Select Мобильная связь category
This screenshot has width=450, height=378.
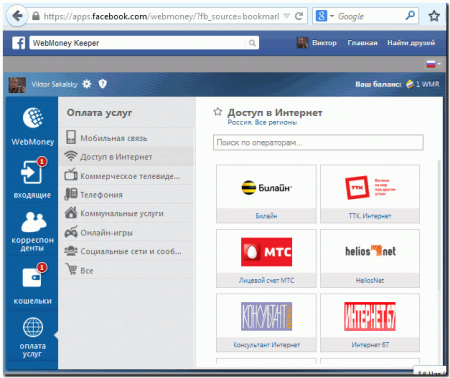point(126,138)
